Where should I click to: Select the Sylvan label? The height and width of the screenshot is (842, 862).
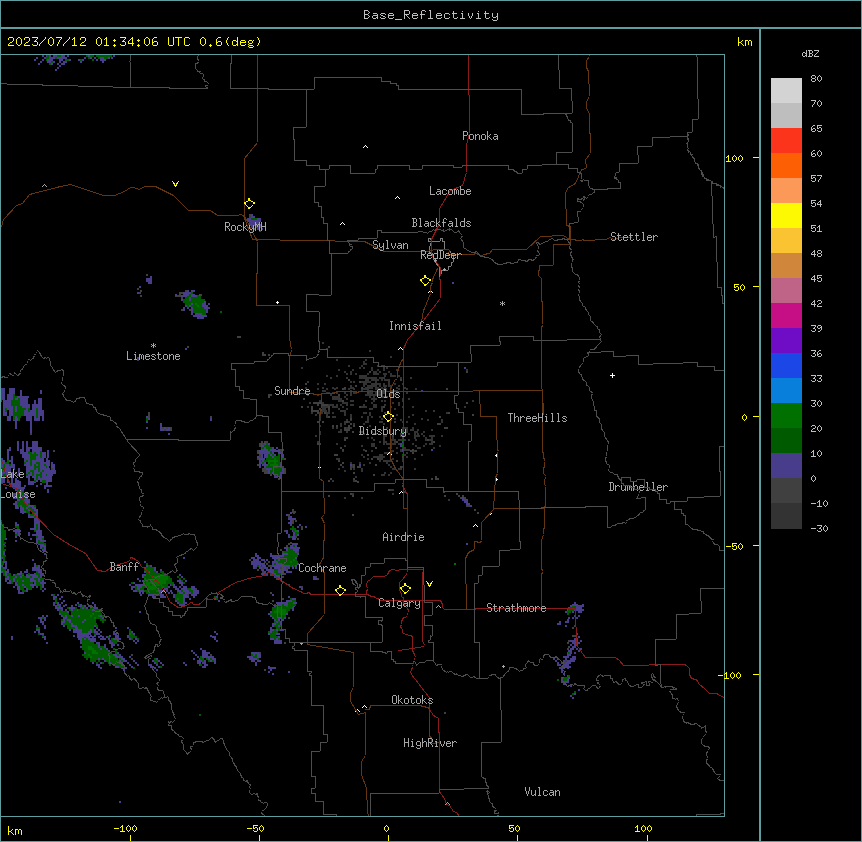[390, 245]
